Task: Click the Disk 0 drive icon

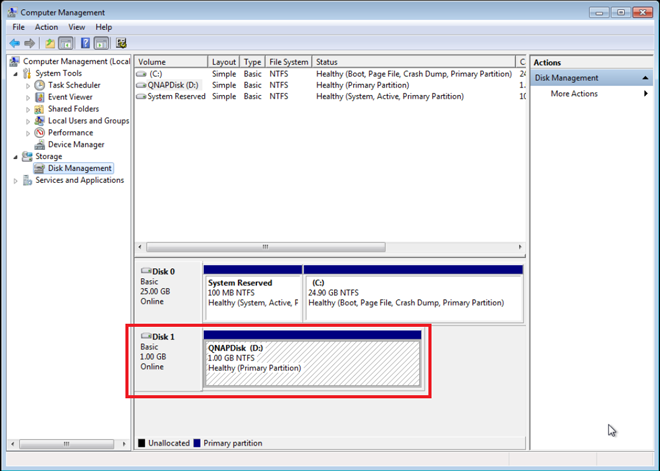Action: point(146,271)
